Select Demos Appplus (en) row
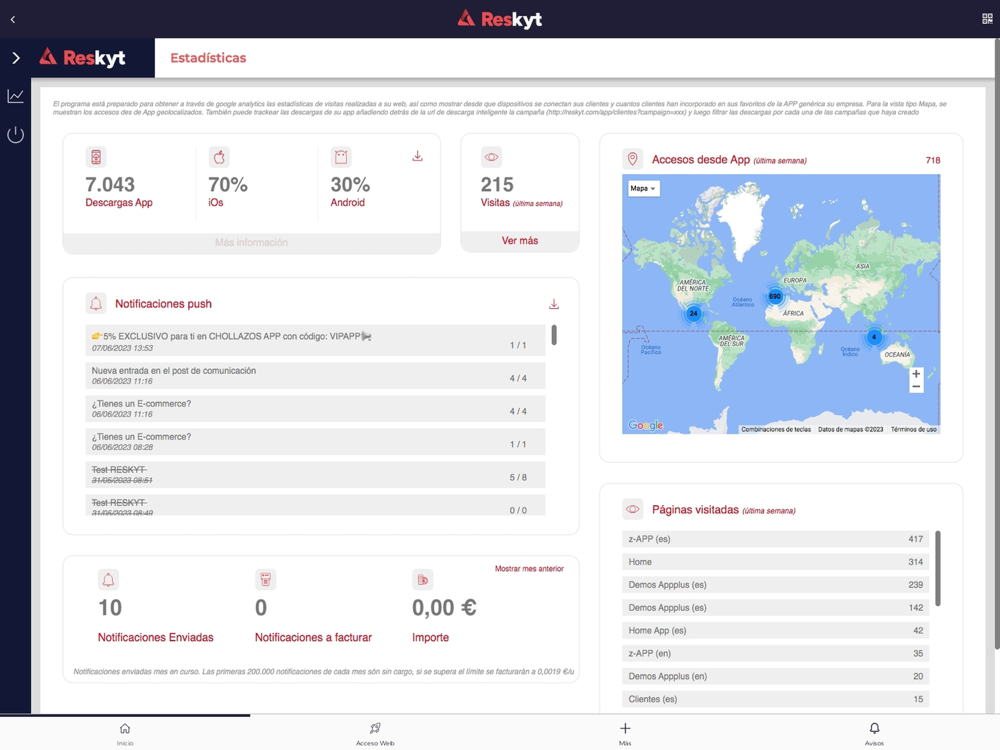 (776, 677)
